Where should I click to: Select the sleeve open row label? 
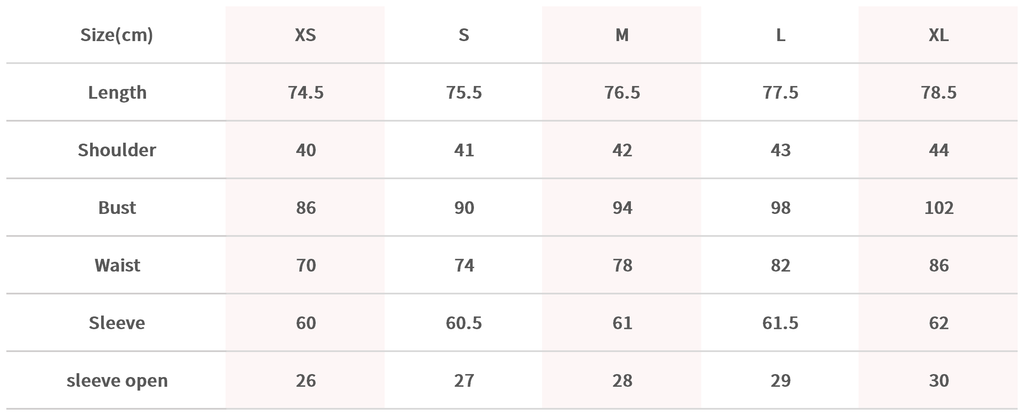(x=117, y=381)
